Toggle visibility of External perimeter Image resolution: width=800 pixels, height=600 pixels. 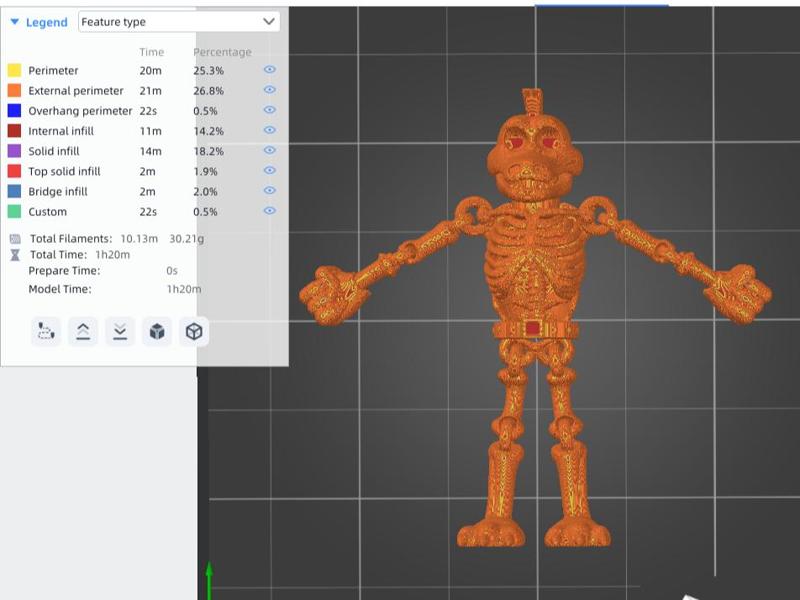[269, 90]
